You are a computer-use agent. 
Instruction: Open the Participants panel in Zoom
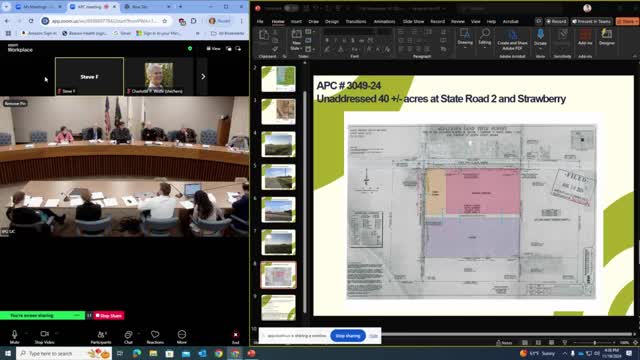pos(101,337)
